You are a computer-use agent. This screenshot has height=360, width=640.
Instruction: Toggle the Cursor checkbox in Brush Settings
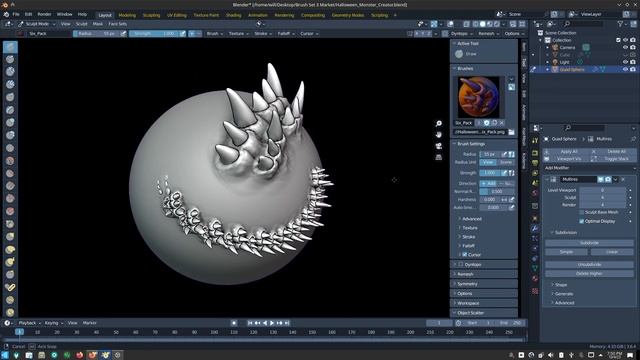[x=464, y=255]
